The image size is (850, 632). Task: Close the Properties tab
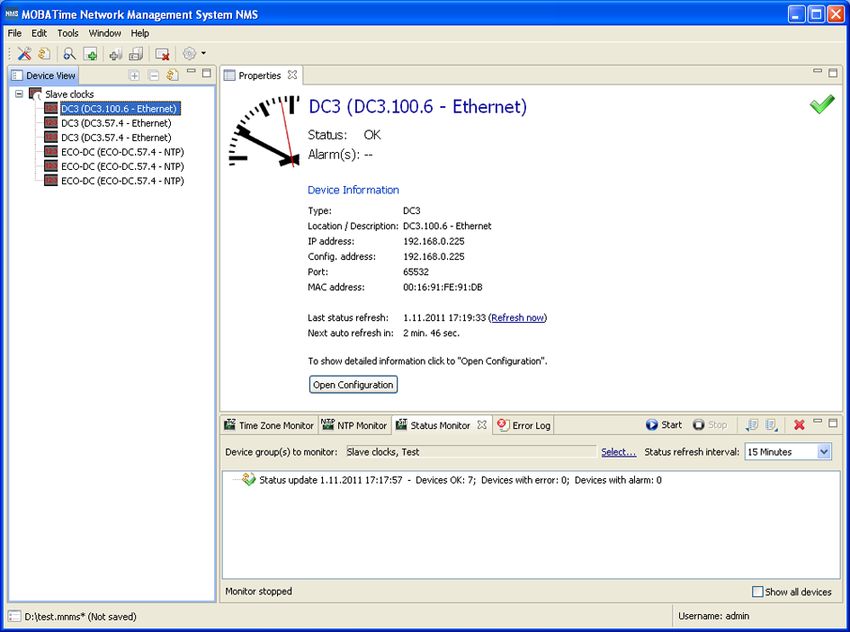[292, 75]
